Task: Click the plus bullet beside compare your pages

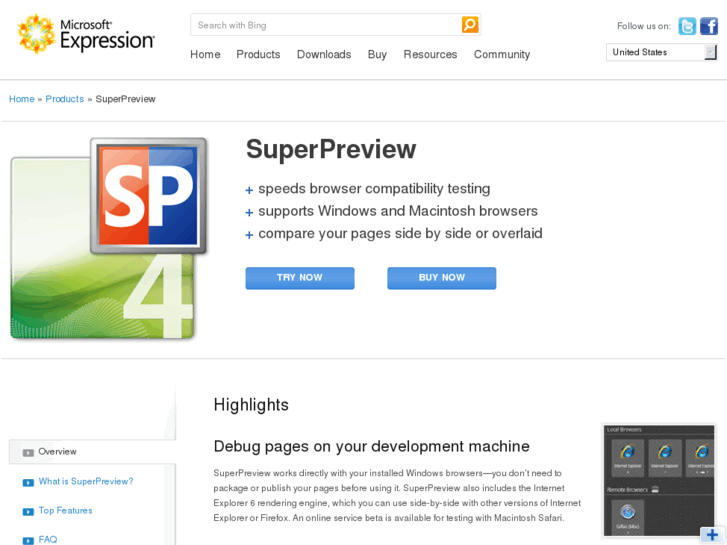Action: pos(249,235)
